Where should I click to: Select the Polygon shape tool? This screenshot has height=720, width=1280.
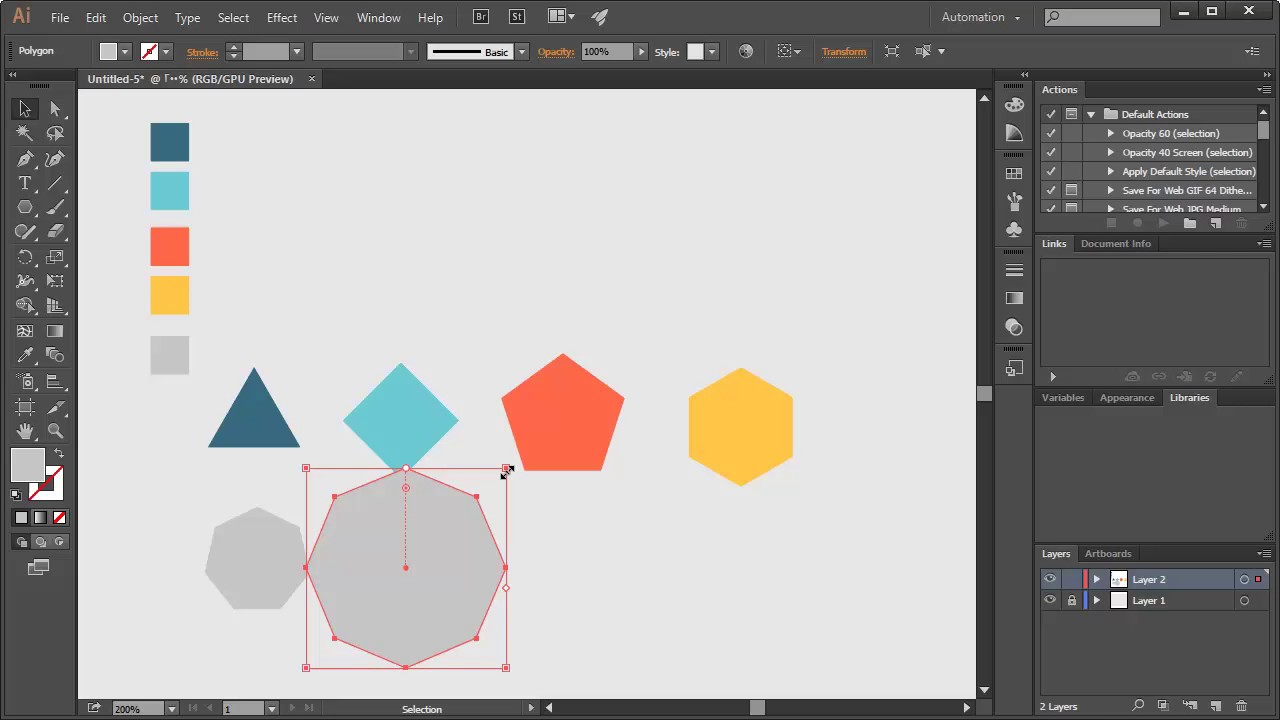click(x=25, y=207)
